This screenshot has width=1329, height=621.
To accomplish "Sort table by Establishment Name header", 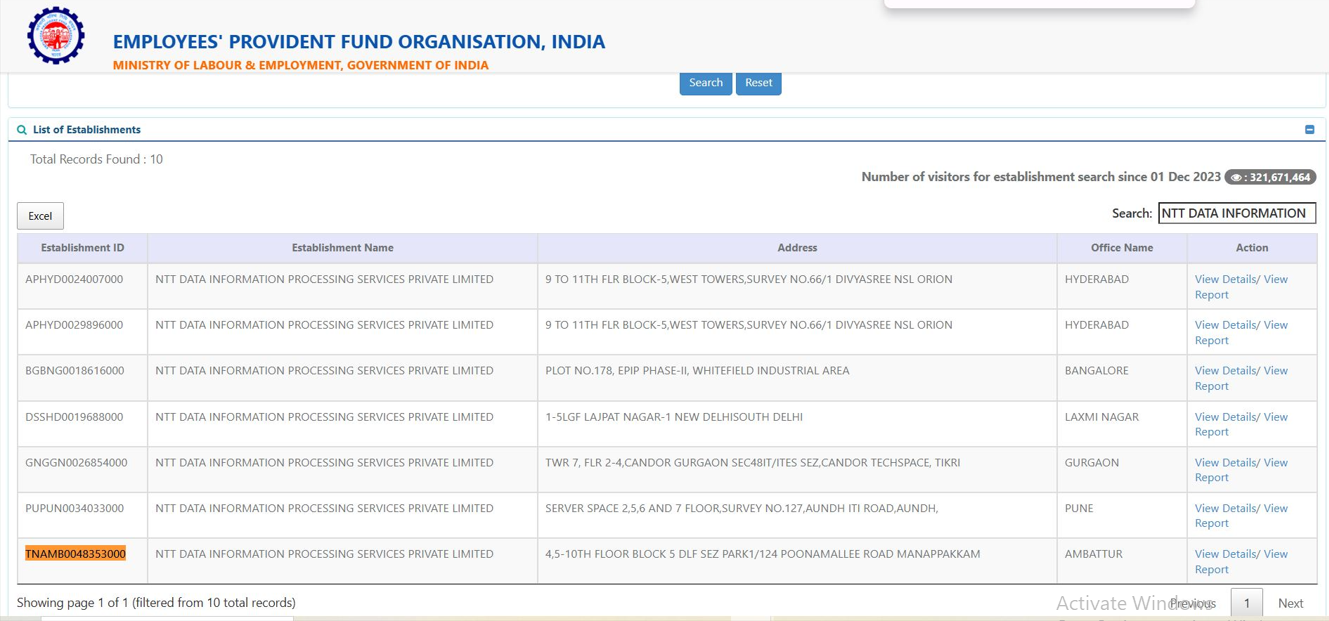I will coord(342,248).
